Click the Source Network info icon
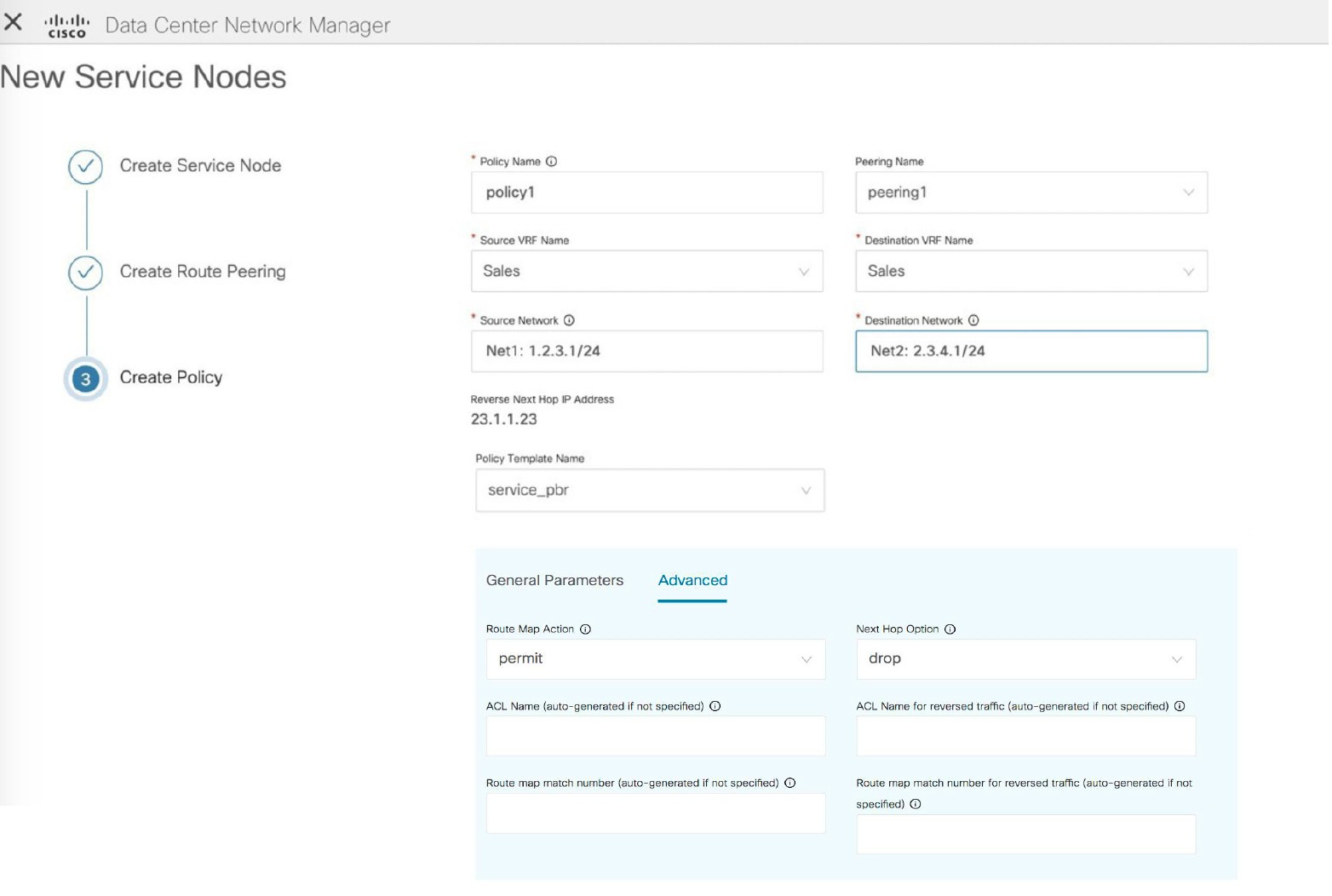 [569, 321]
